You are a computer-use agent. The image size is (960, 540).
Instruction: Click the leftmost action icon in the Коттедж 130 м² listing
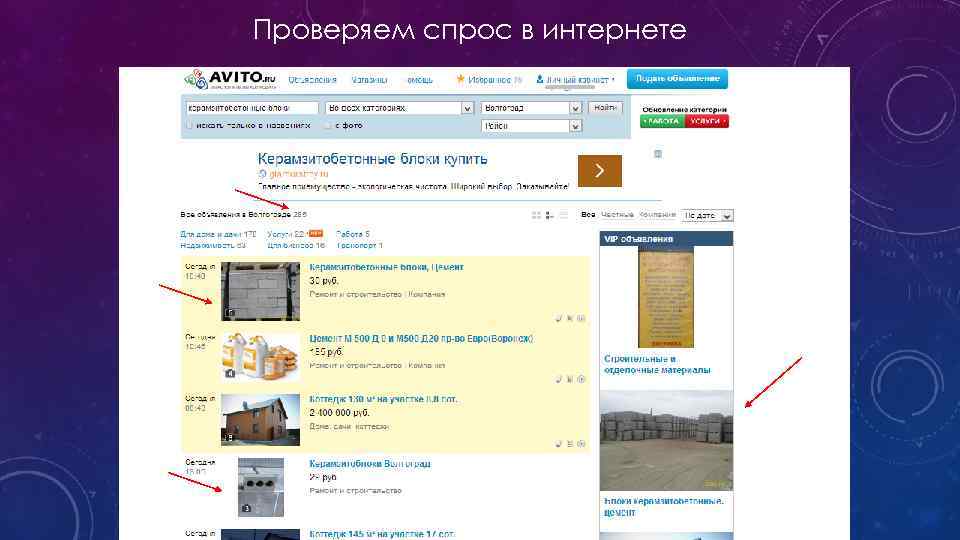(x=558, y=444)
